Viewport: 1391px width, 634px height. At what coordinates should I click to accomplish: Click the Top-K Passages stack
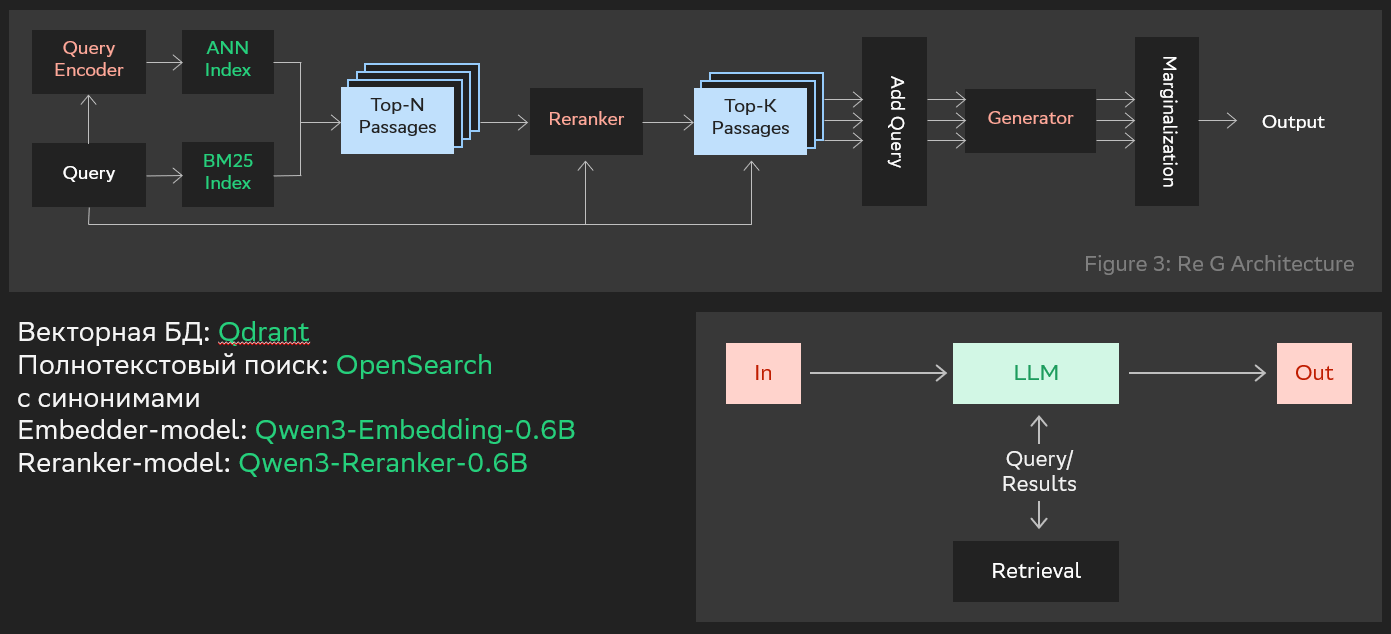[x=750, y=118]
